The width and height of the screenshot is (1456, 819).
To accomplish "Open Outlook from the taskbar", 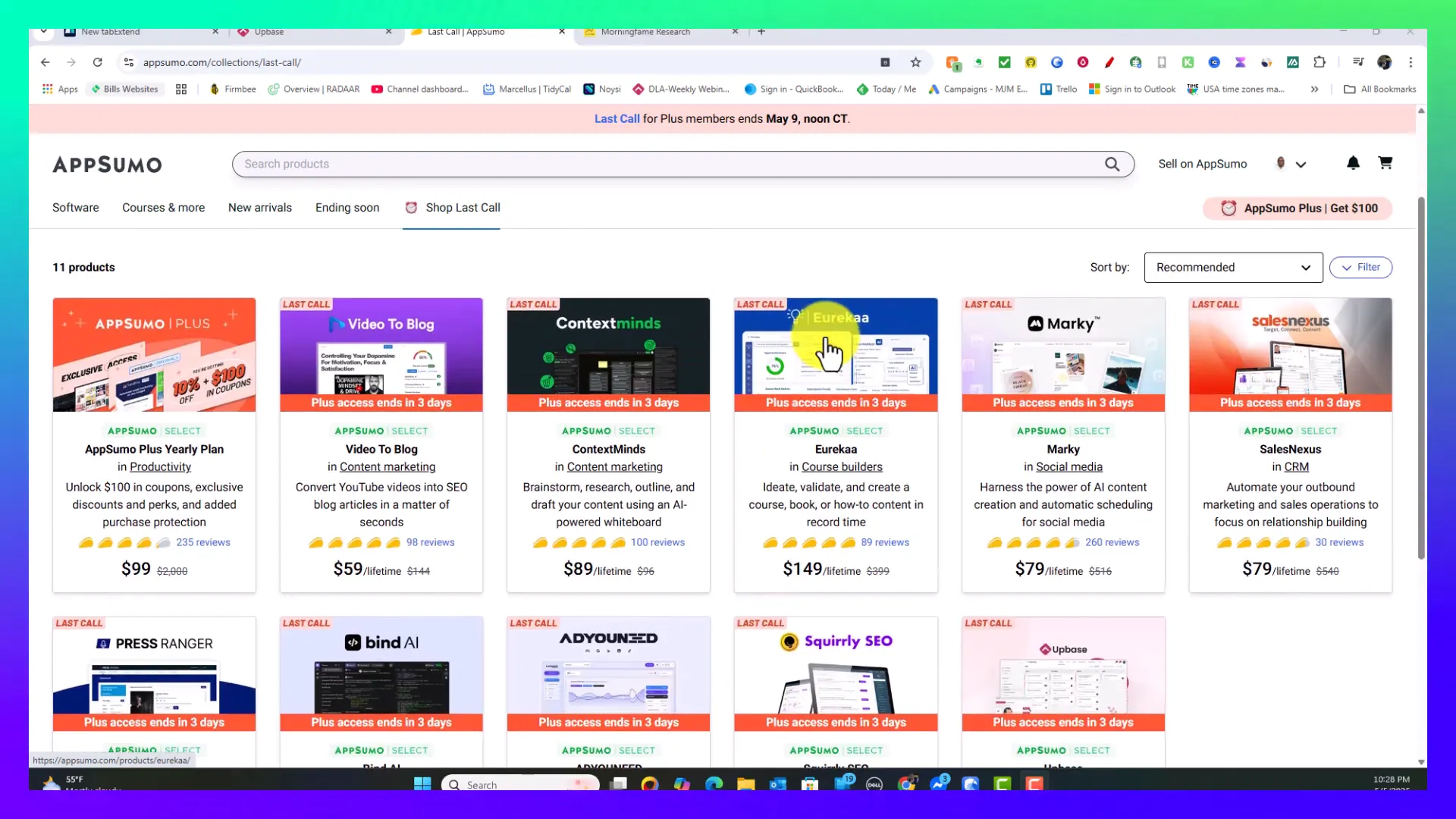I will 778,783.
